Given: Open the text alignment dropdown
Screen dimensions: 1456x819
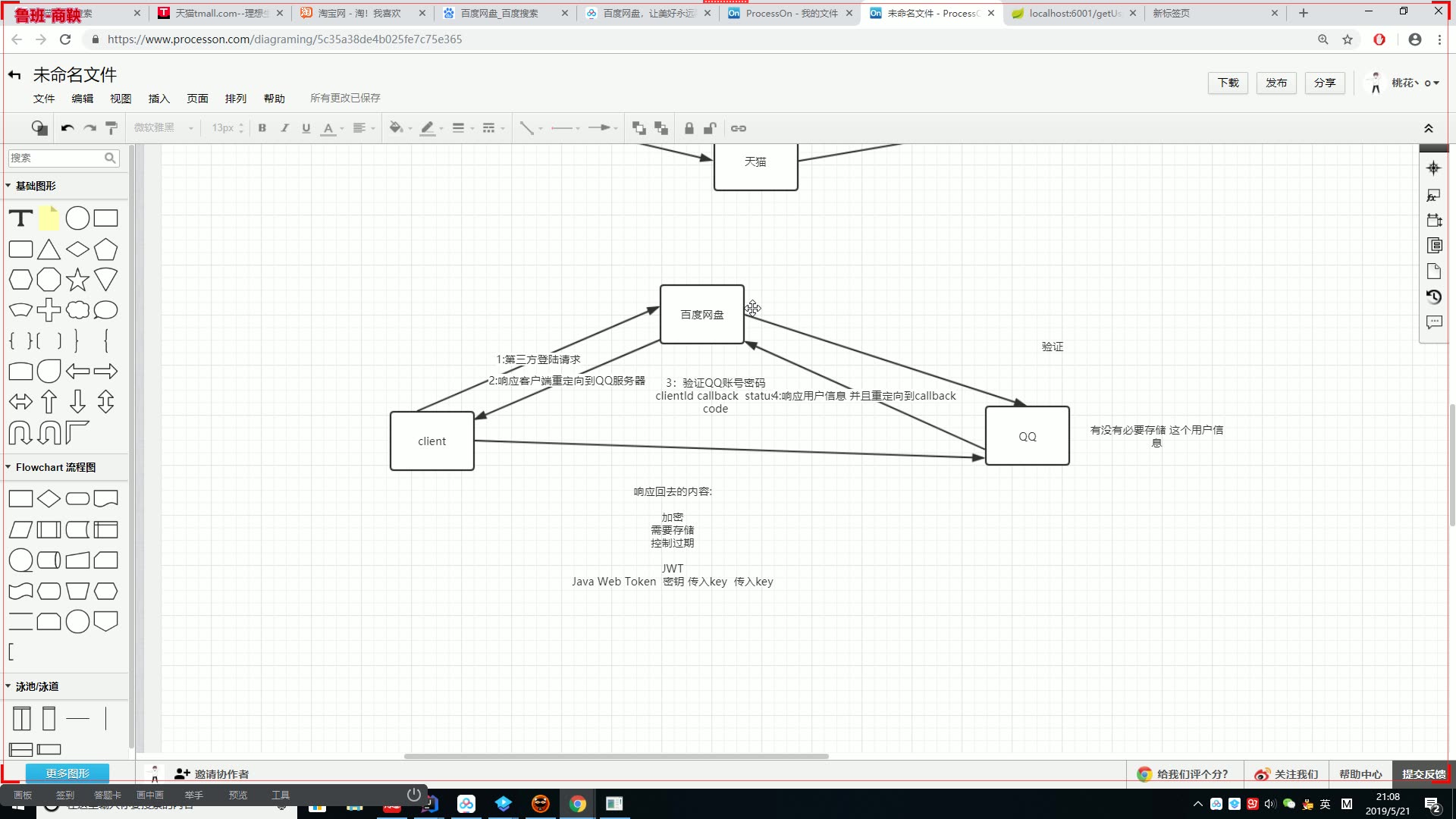Looking at the screenshot, I should click(364, 128).
